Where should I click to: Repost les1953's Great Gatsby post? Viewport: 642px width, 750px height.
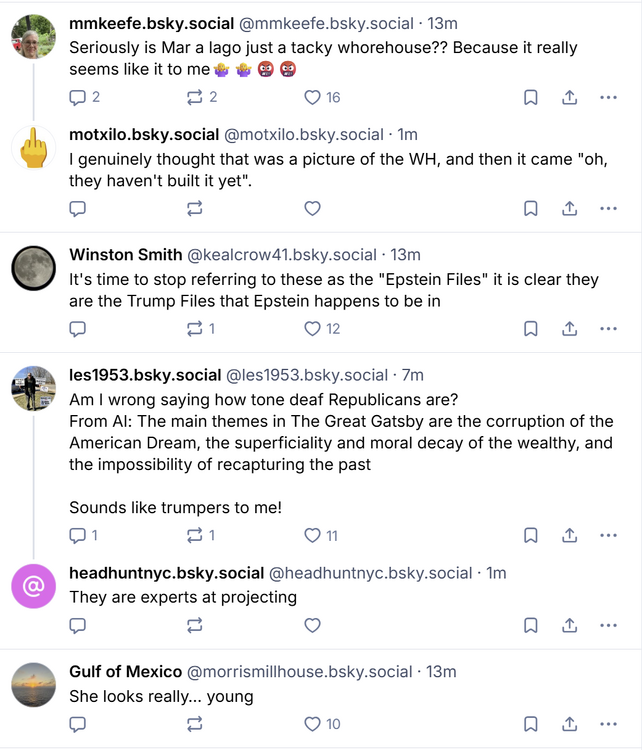[x=195, y=535]
